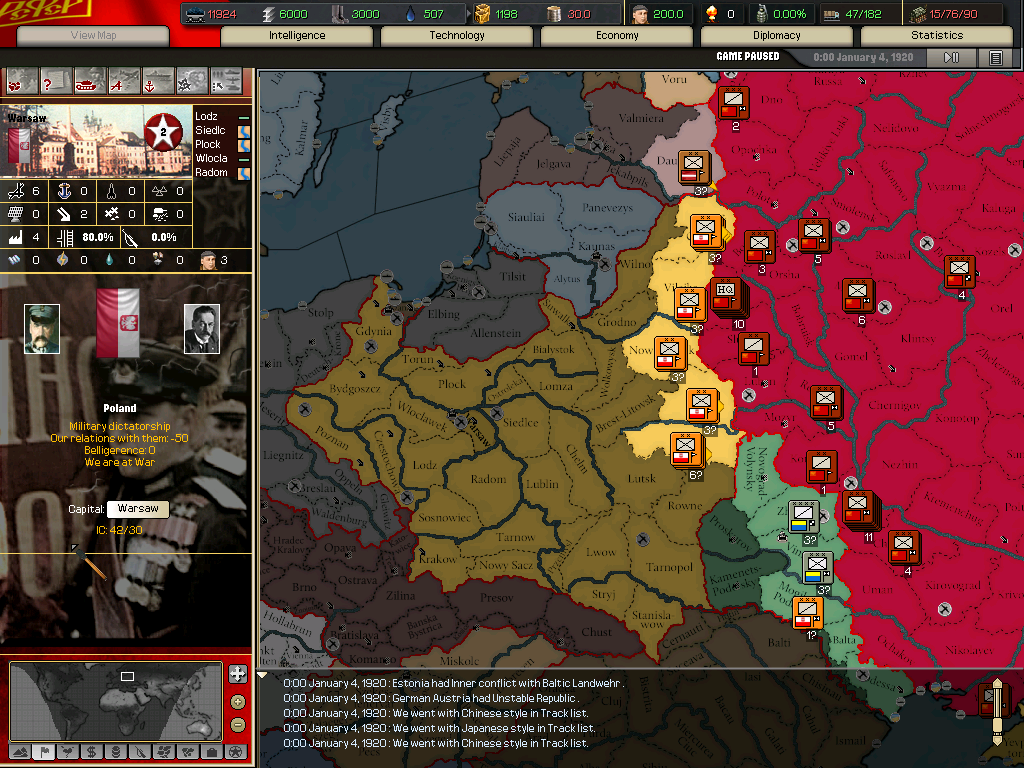Viewport: 1024px width, 768px height.
Task: Open the Technology tab
Action: (457, 35)
